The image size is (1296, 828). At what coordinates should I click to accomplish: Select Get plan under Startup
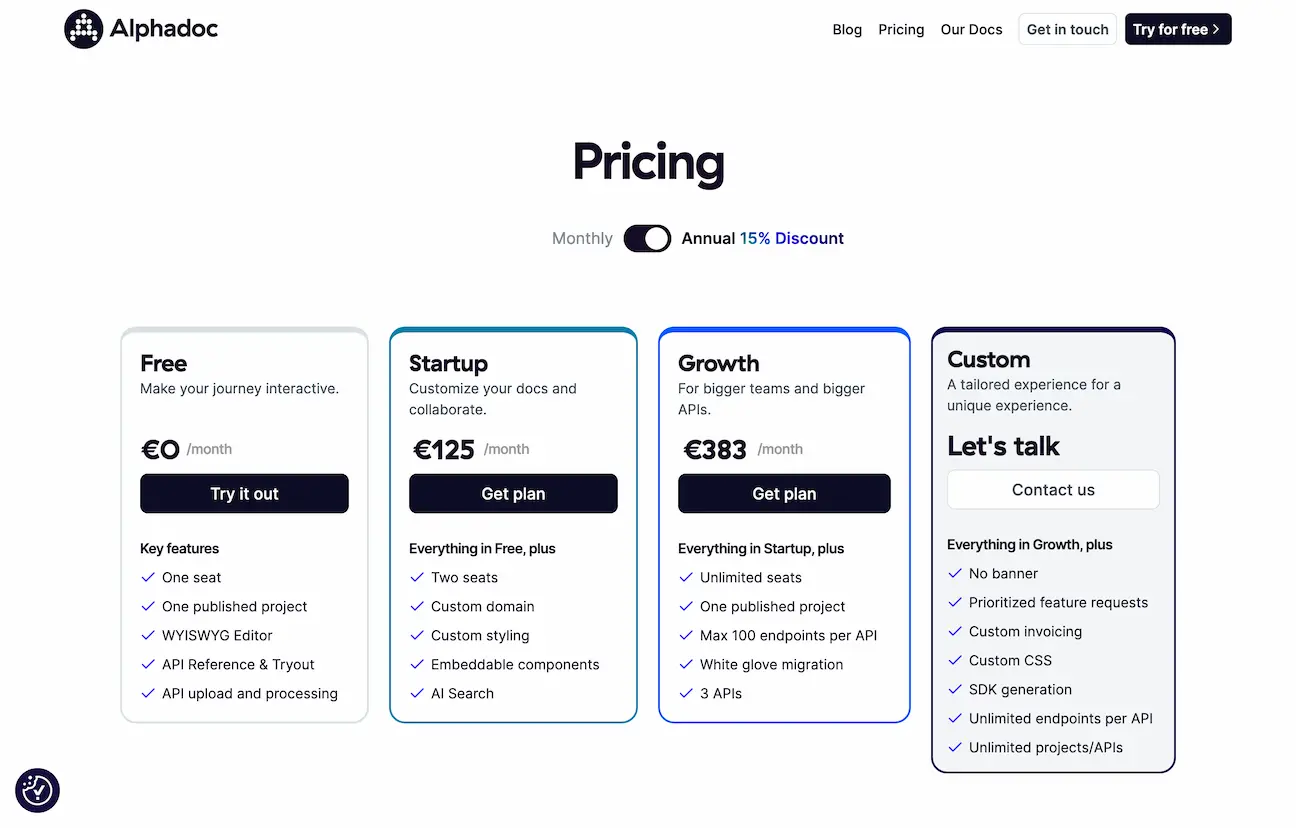[513, 493]
